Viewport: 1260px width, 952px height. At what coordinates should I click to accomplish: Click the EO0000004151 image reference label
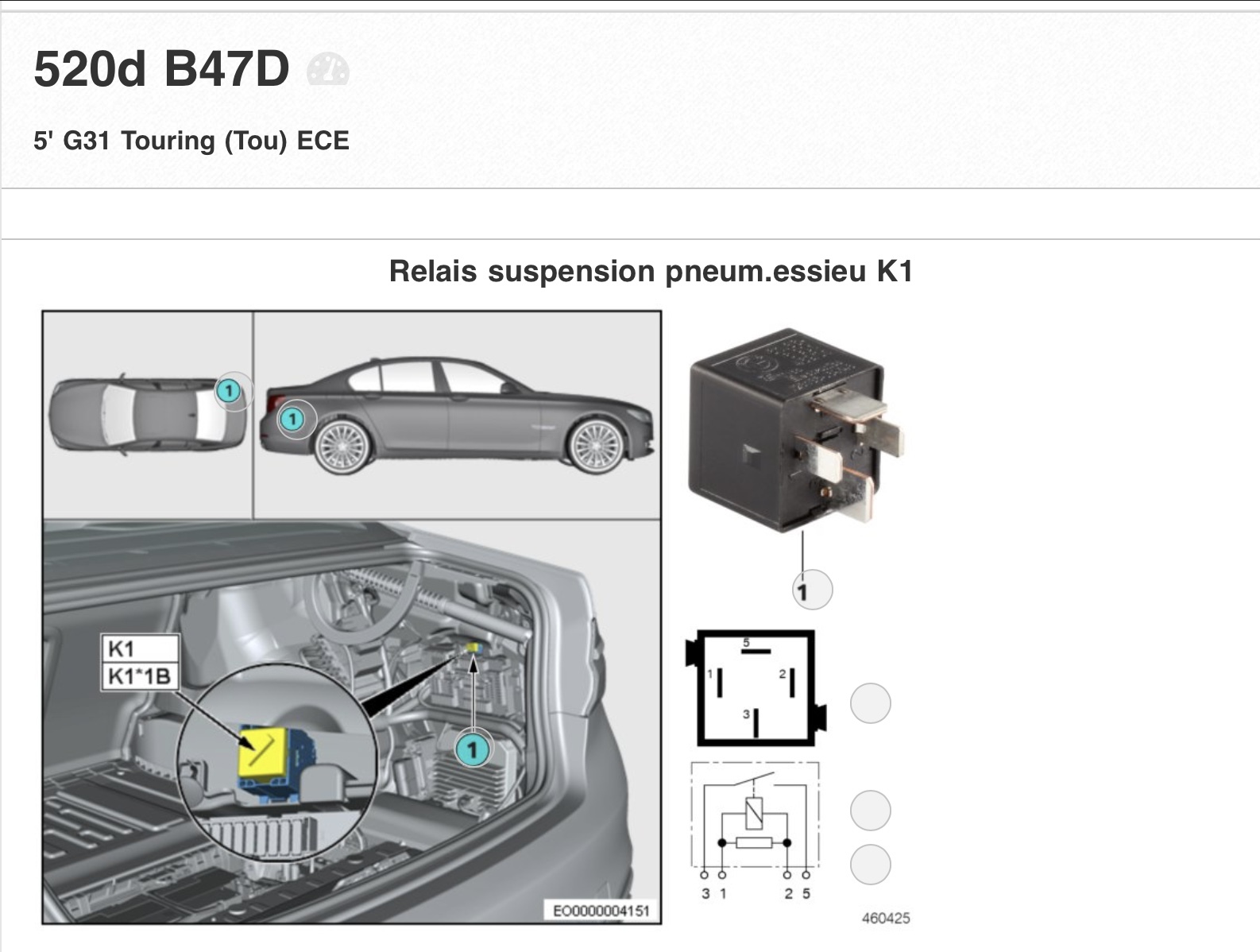click(x=601, y=911)
